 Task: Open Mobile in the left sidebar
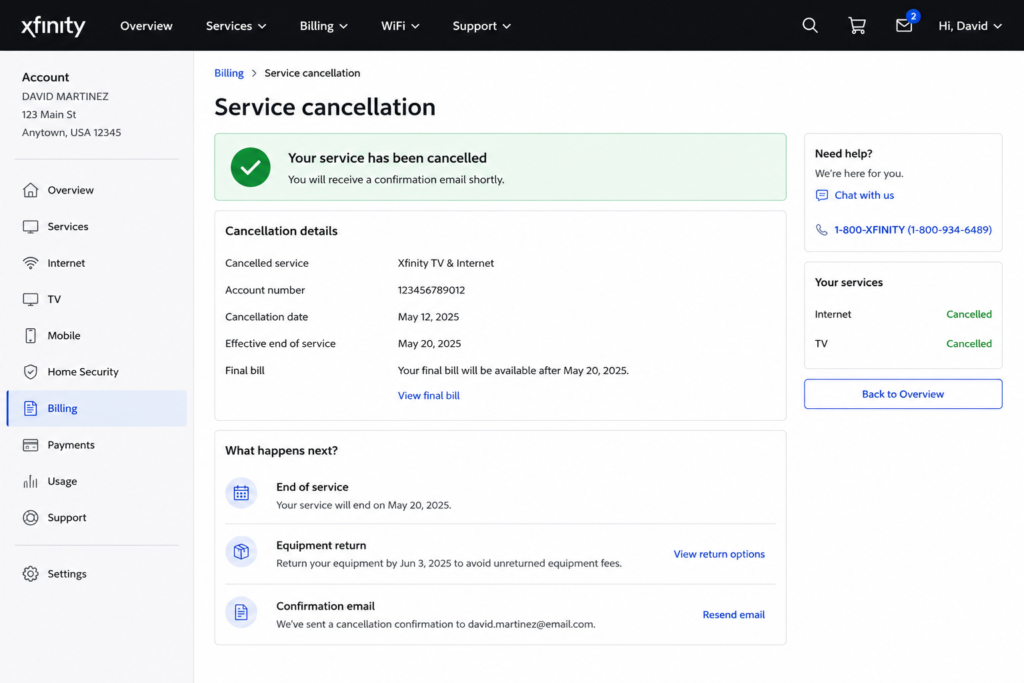tap(97, 336)
